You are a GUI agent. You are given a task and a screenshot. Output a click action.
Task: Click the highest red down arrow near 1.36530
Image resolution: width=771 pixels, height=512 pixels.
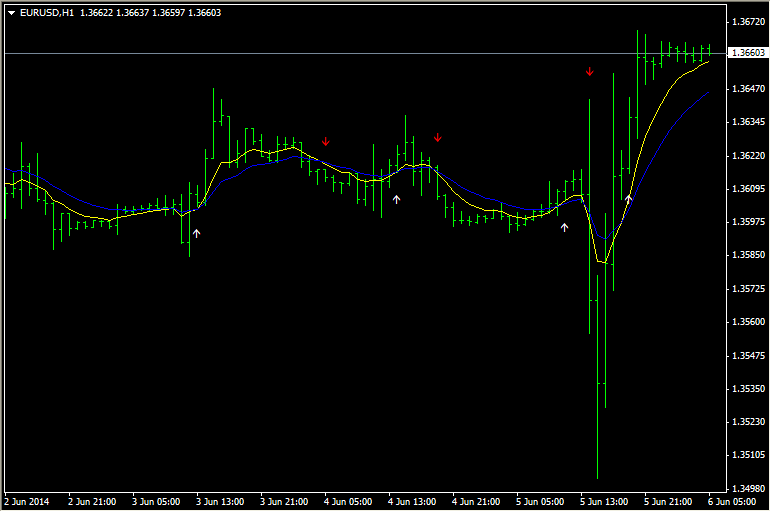click(590, 72)
